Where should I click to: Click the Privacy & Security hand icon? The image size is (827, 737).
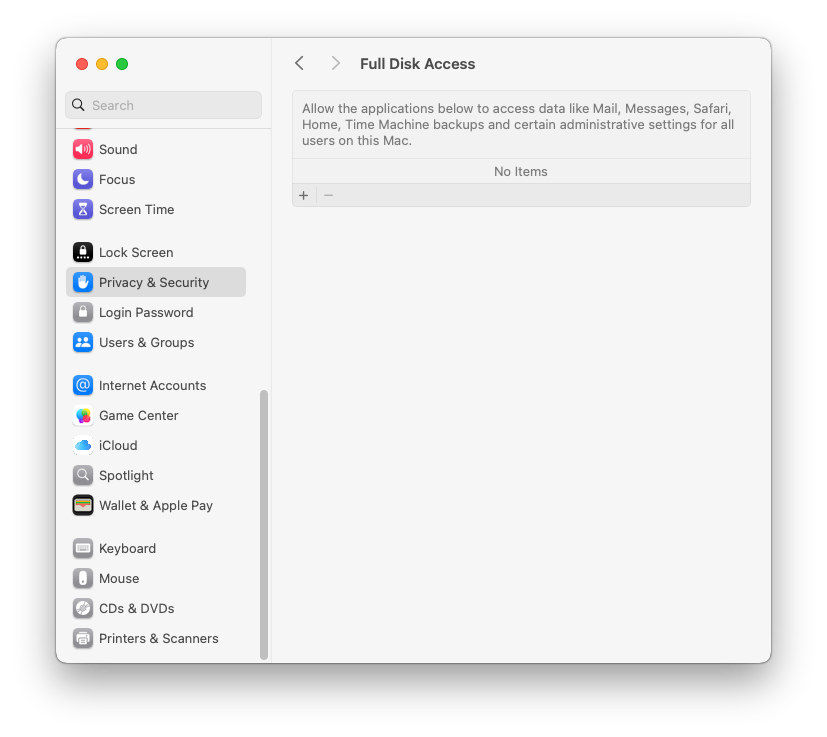(x=83, y=282)
